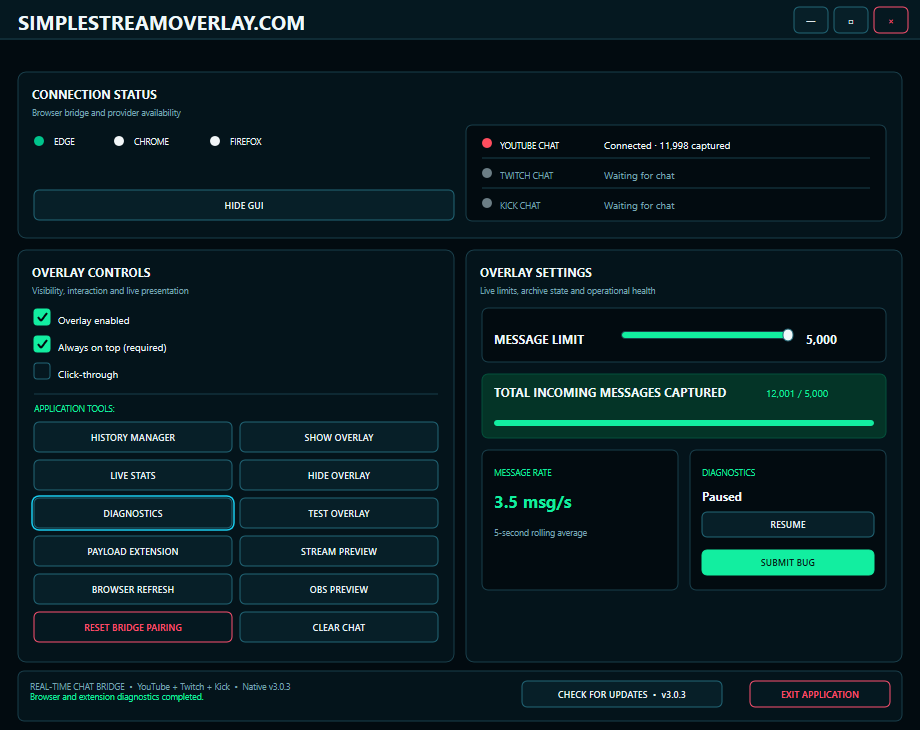
Task: Toggle the Always on top (required) checkbox
Action: 42,344
